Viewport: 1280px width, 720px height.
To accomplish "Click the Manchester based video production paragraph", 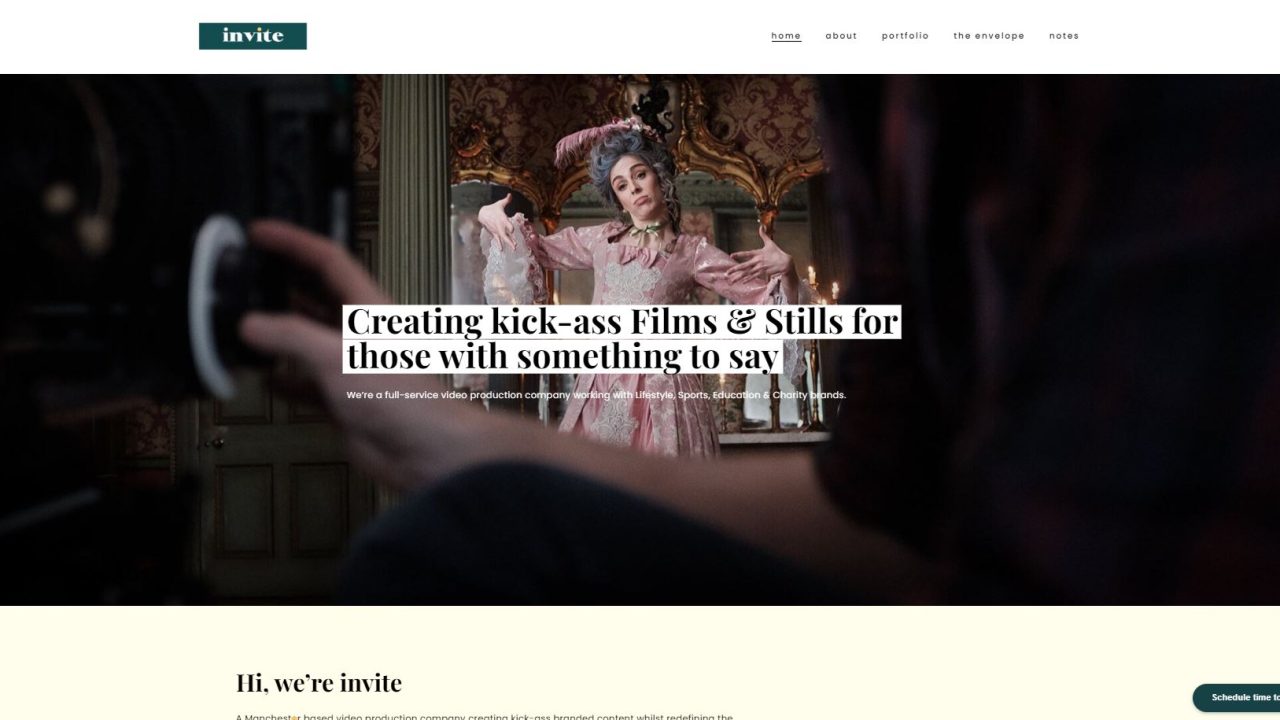I will pos(485,716).
